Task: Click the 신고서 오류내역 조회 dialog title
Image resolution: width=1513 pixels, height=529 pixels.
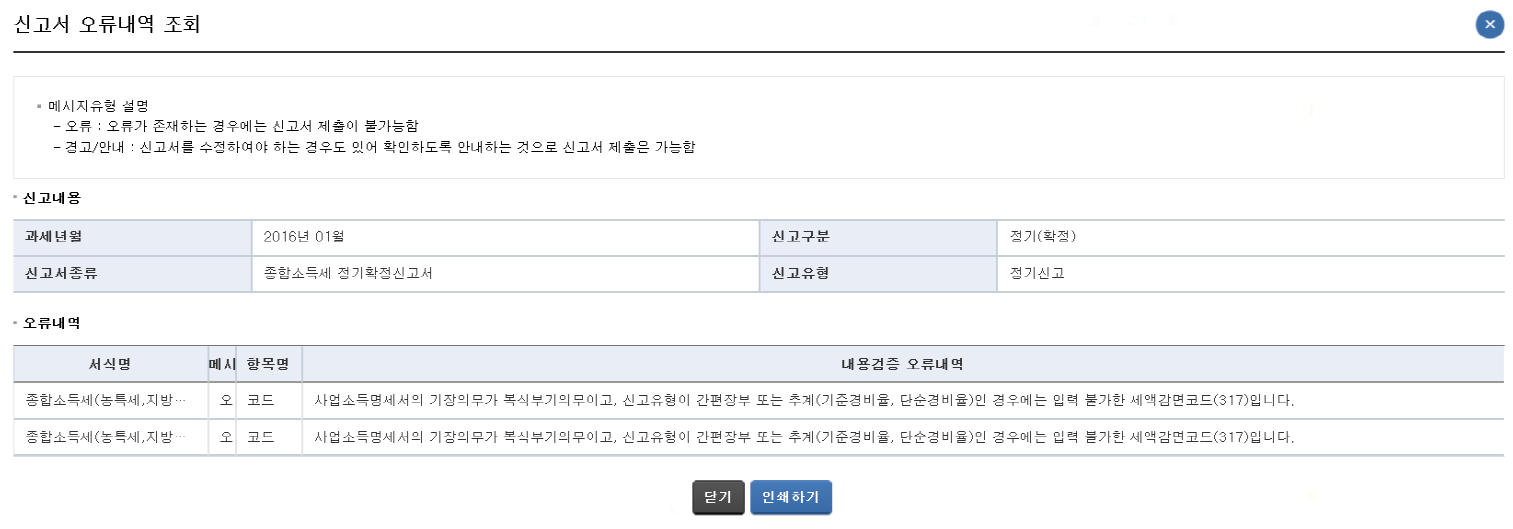Action: pos(107,25)
